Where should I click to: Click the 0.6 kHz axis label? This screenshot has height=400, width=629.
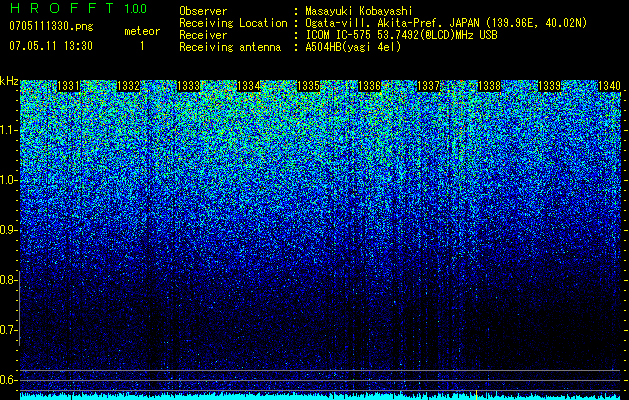click(8, 380)
